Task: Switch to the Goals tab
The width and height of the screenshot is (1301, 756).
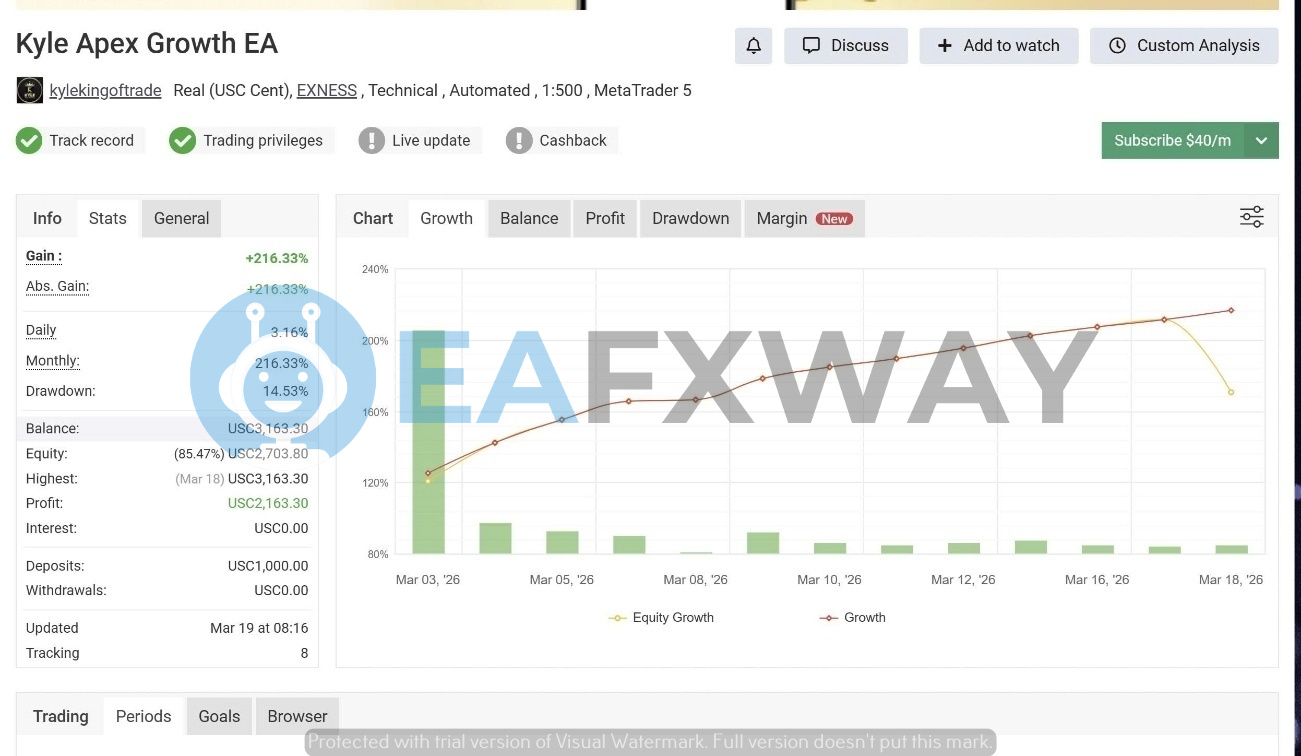Action: (x=219, y=716)
